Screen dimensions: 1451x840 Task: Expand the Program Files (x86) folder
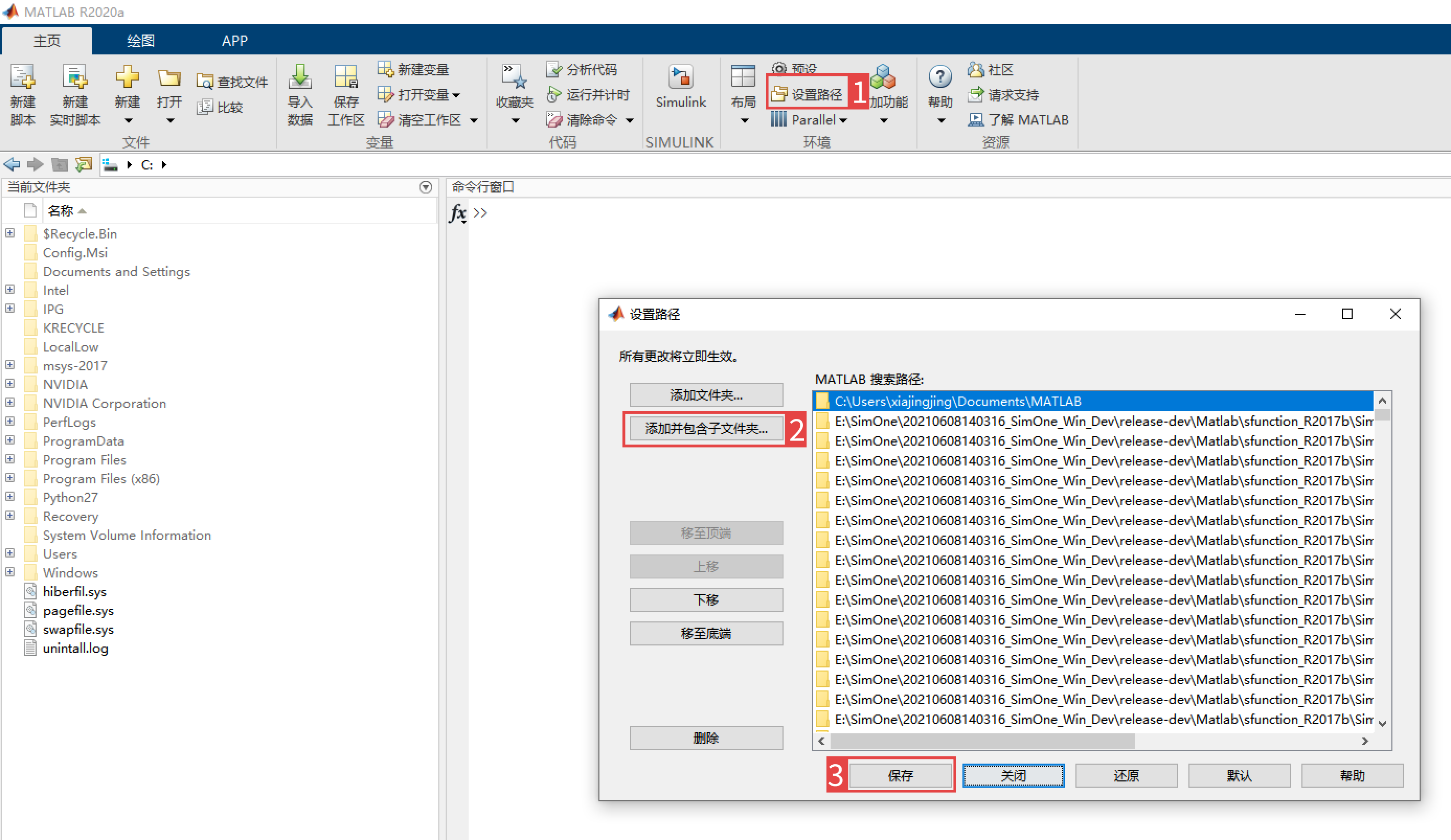(x=10, y=478)
